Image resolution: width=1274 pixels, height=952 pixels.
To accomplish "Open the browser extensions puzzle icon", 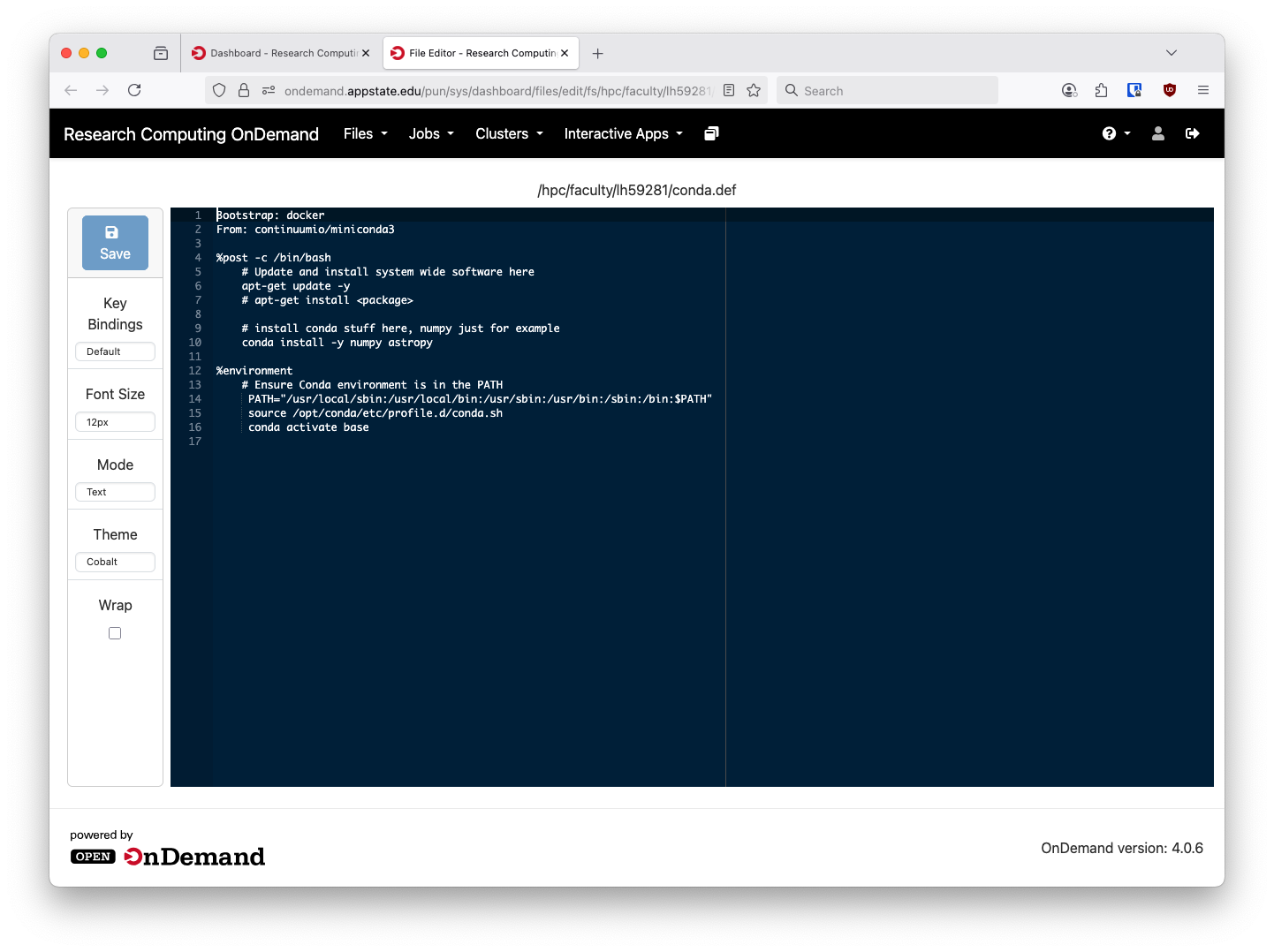I will coord(1101,90).
